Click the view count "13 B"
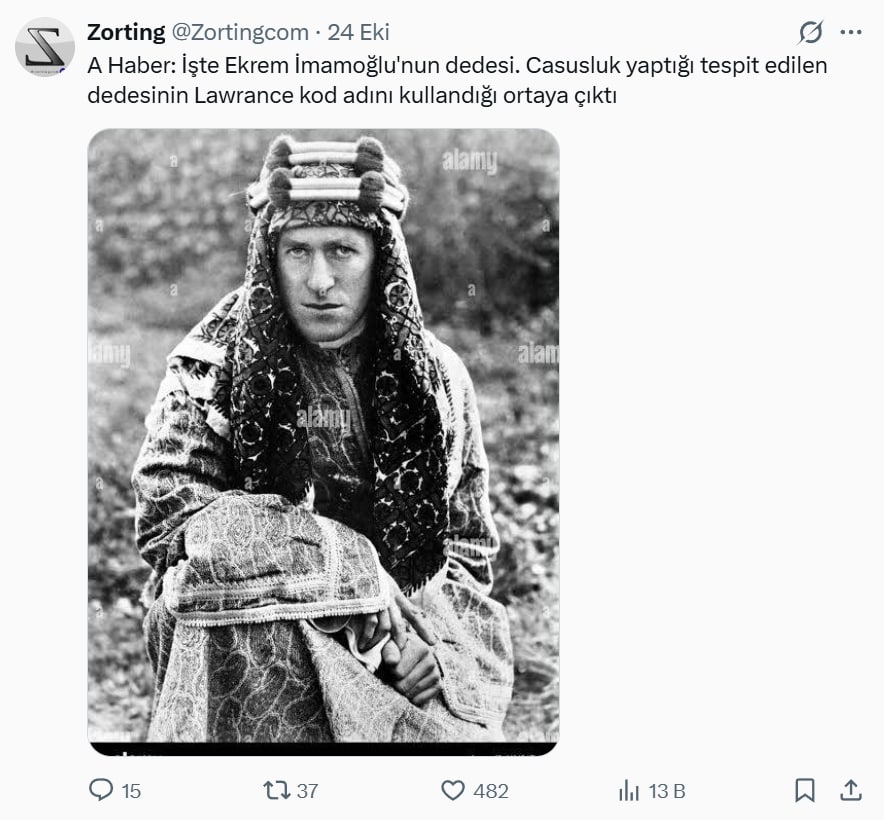884x820 pixels. [667, 791]
